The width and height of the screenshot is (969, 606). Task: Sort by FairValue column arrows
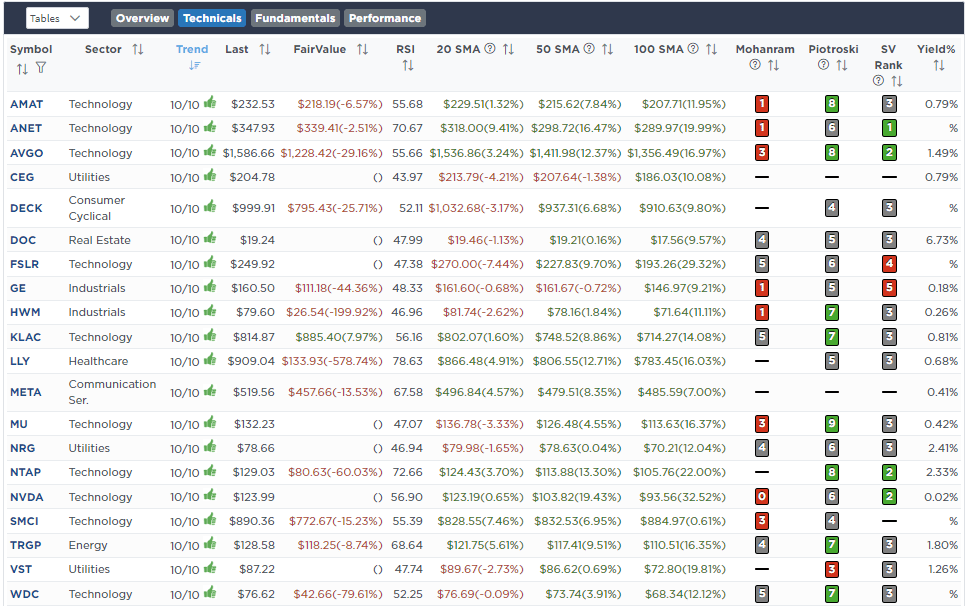[362, 49]
